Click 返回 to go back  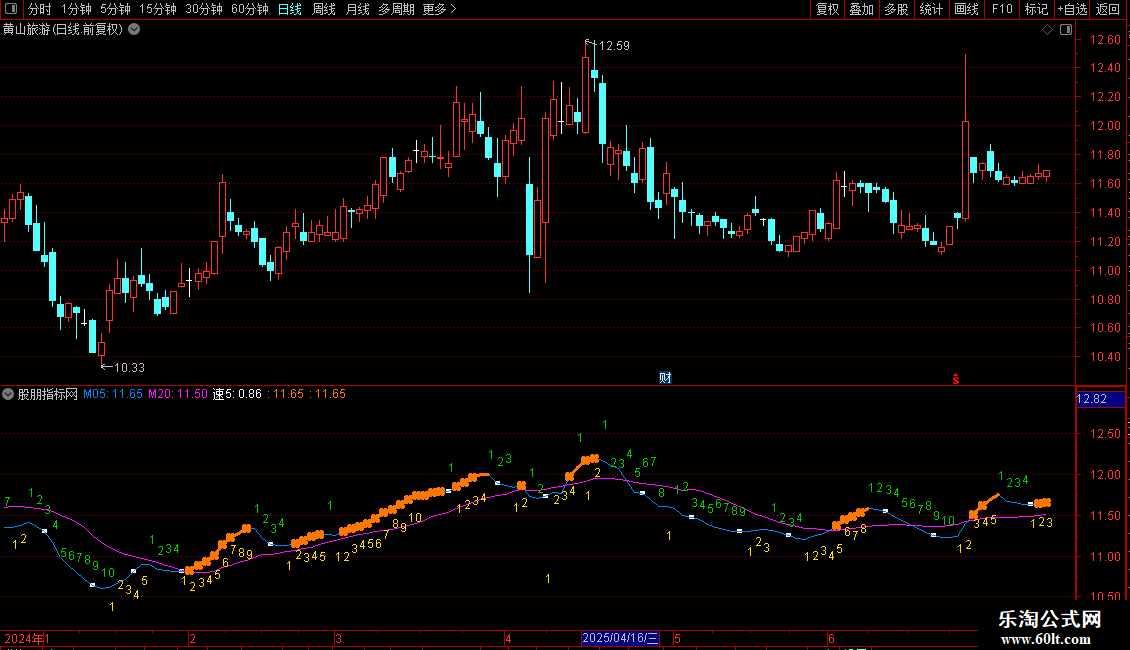coord(1108,9)
